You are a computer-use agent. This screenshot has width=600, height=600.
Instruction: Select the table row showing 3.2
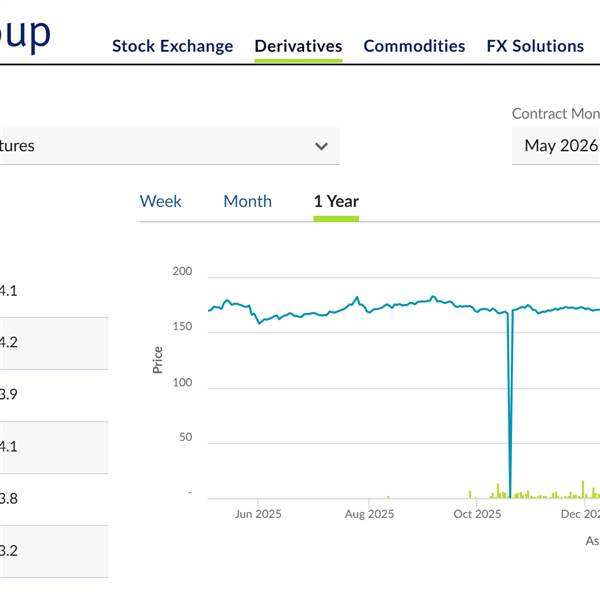point(50,550)
